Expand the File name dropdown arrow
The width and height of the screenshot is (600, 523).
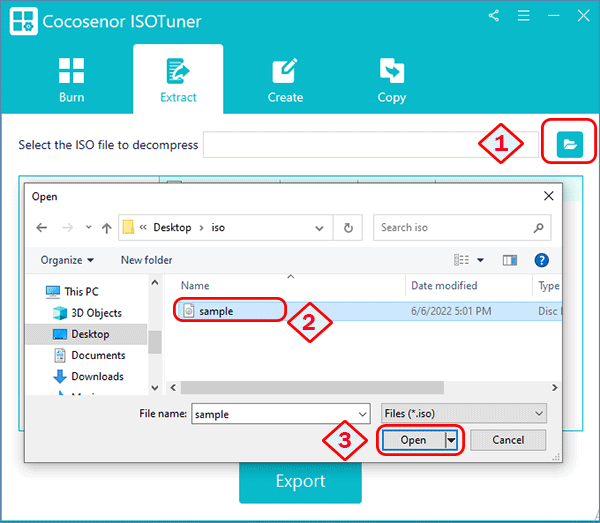(x=362, y=414)
